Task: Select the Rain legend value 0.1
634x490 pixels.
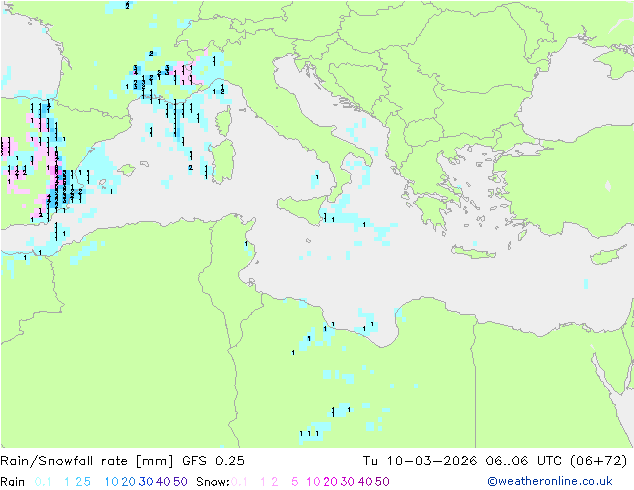Action: coord(43,482)
